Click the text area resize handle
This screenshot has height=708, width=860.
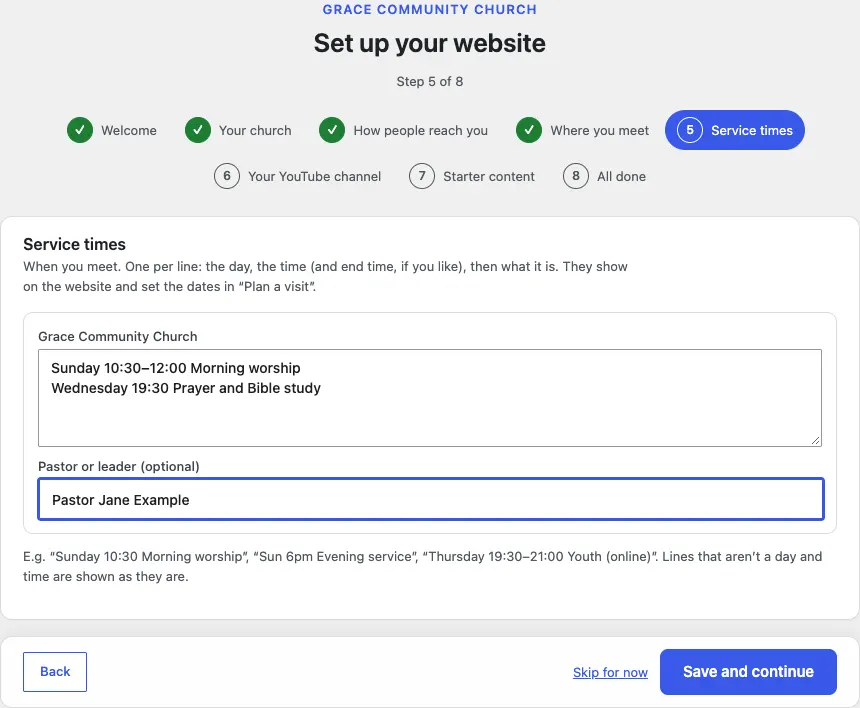[815, 440]
